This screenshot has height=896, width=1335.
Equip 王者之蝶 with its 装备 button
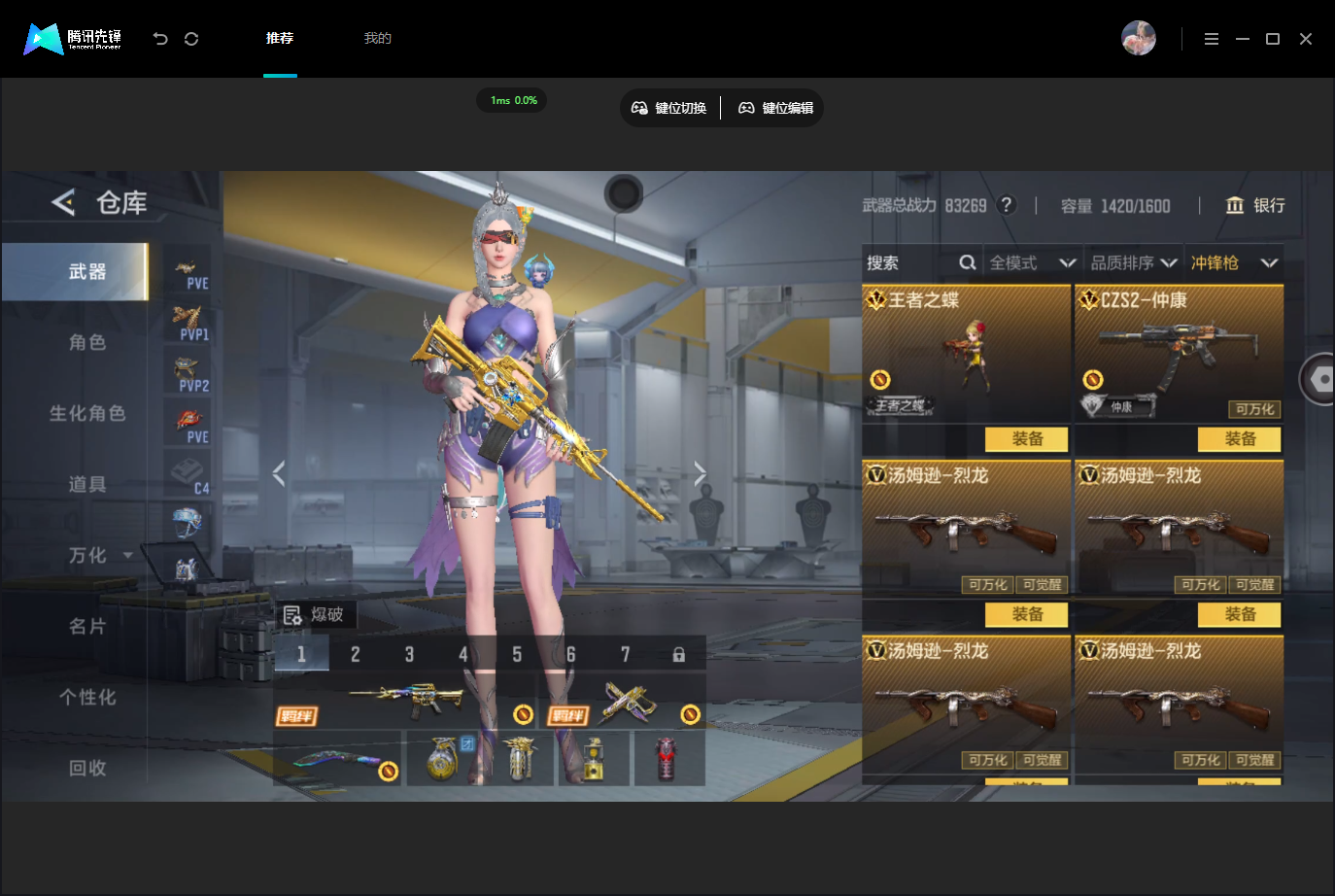[x=1027, y=439]
